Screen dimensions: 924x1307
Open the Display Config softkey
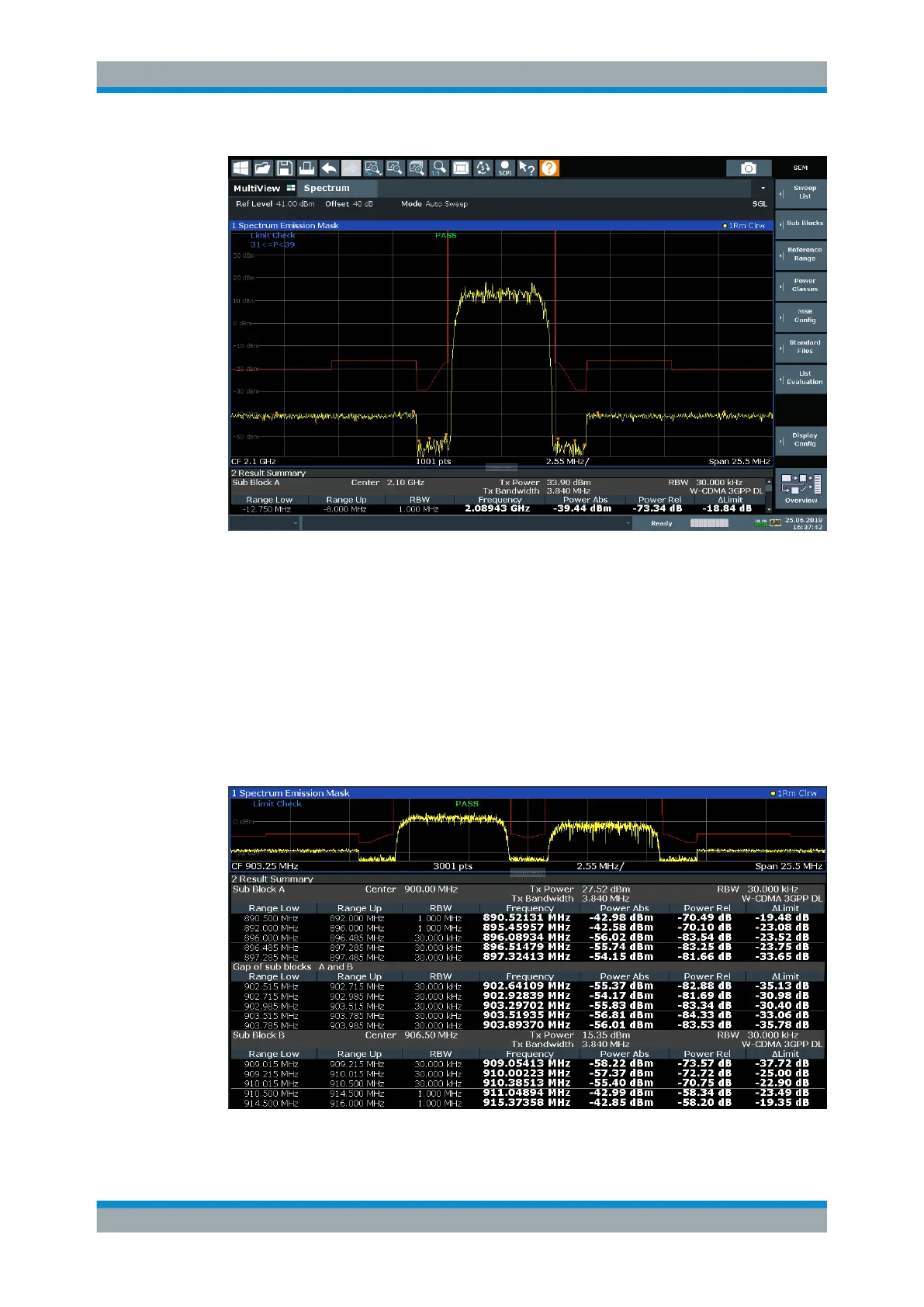point(801,440)
